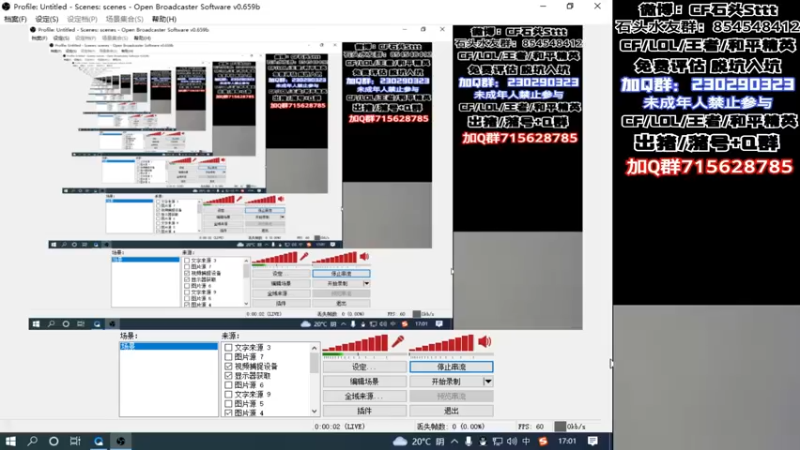Select the OBS icon on the taskbar

(121, 441)
